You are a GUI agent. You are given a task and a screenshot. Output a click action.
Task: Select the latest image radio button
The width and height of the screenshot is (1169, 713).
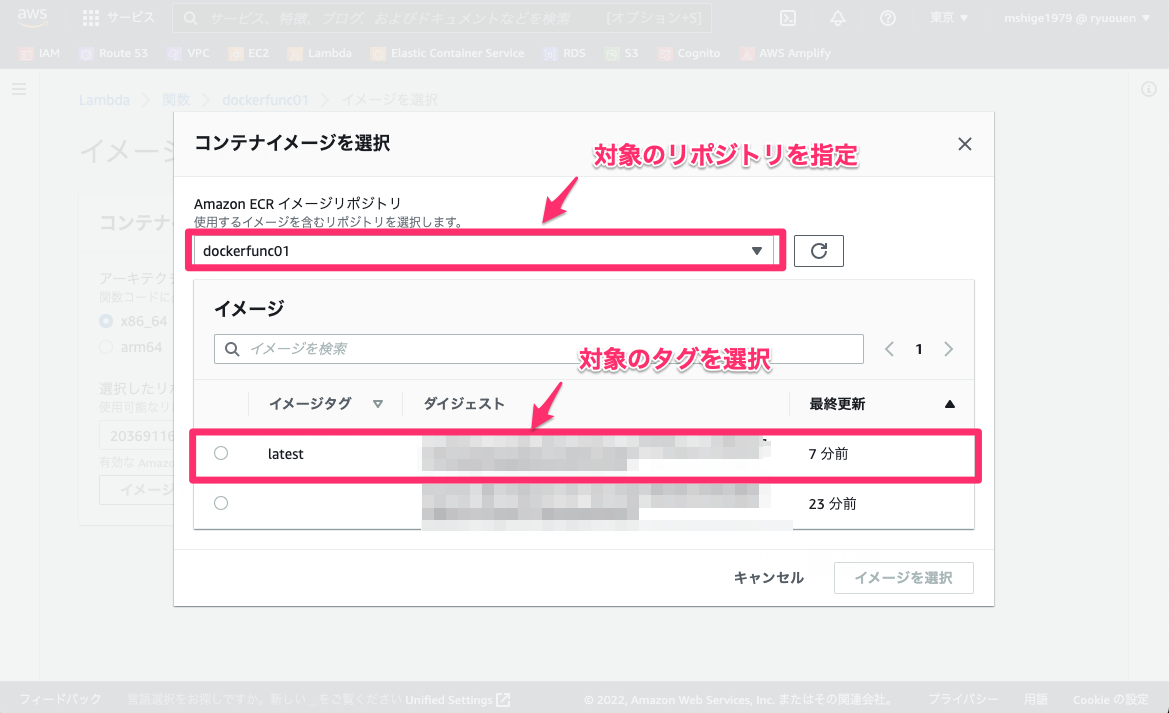coord(221,453)
